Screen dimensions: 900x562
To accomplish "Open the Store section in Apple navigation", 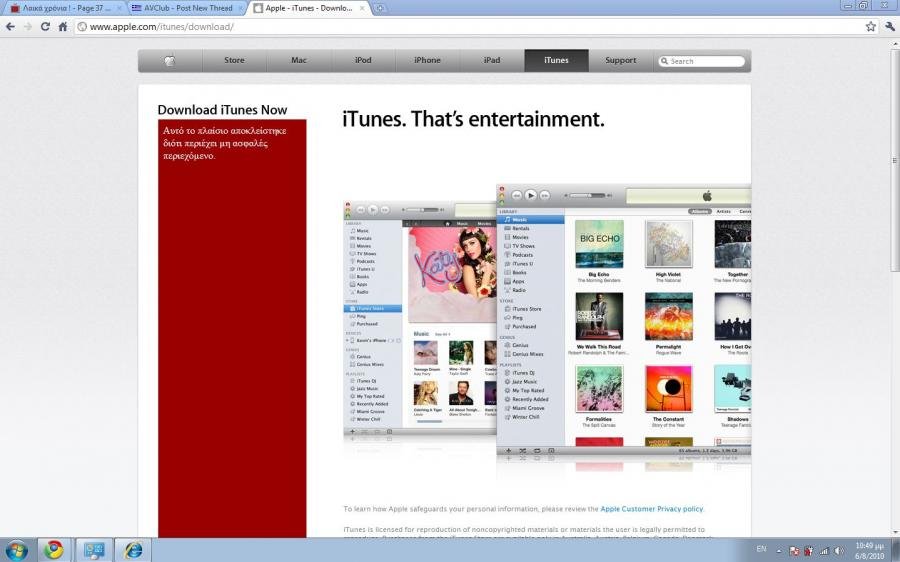I will coord(234,61).
